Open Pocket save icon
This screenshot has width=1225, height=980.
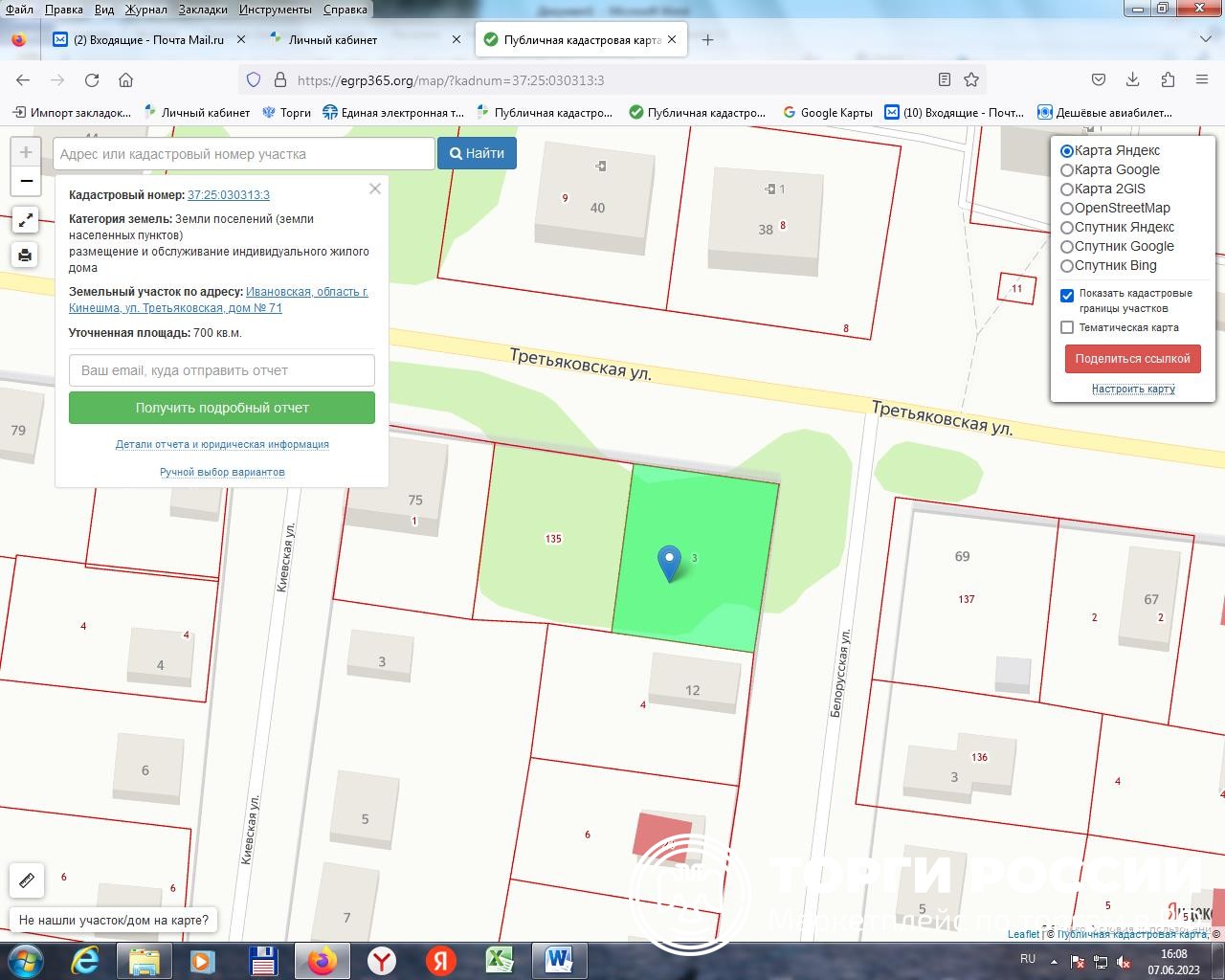1099,79
